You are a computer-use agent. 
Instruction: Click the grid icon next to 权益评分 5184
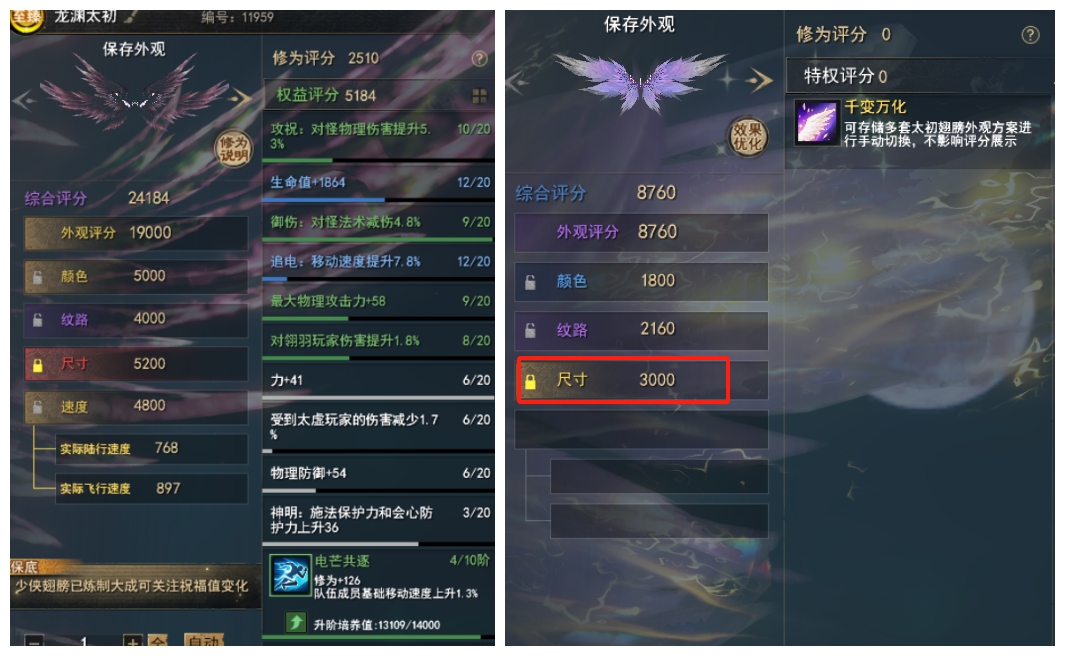[x=480, y=96]
